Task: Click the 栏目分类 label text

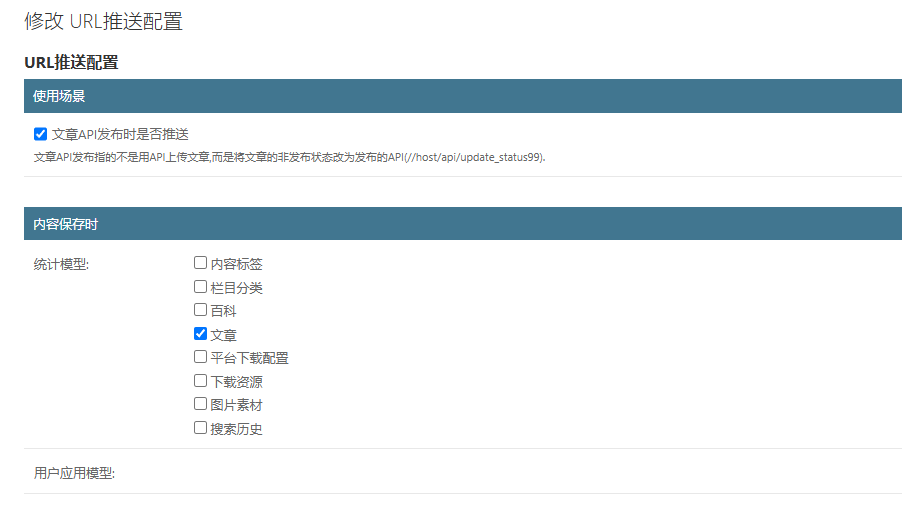Action: point(236,288)
